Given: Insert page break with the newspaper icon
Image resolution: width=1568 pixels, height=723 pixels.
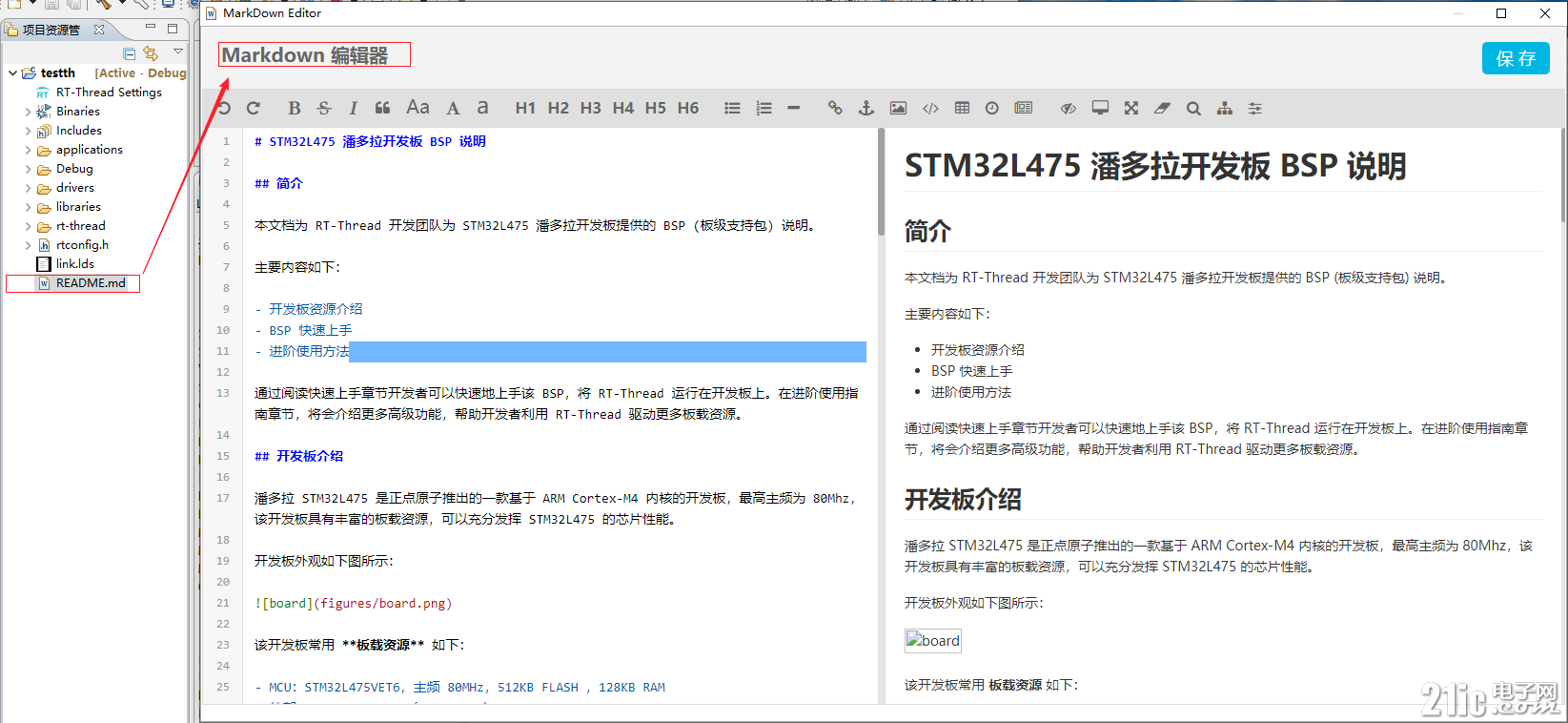Looking at the screenshot, I should (1024, 108).
